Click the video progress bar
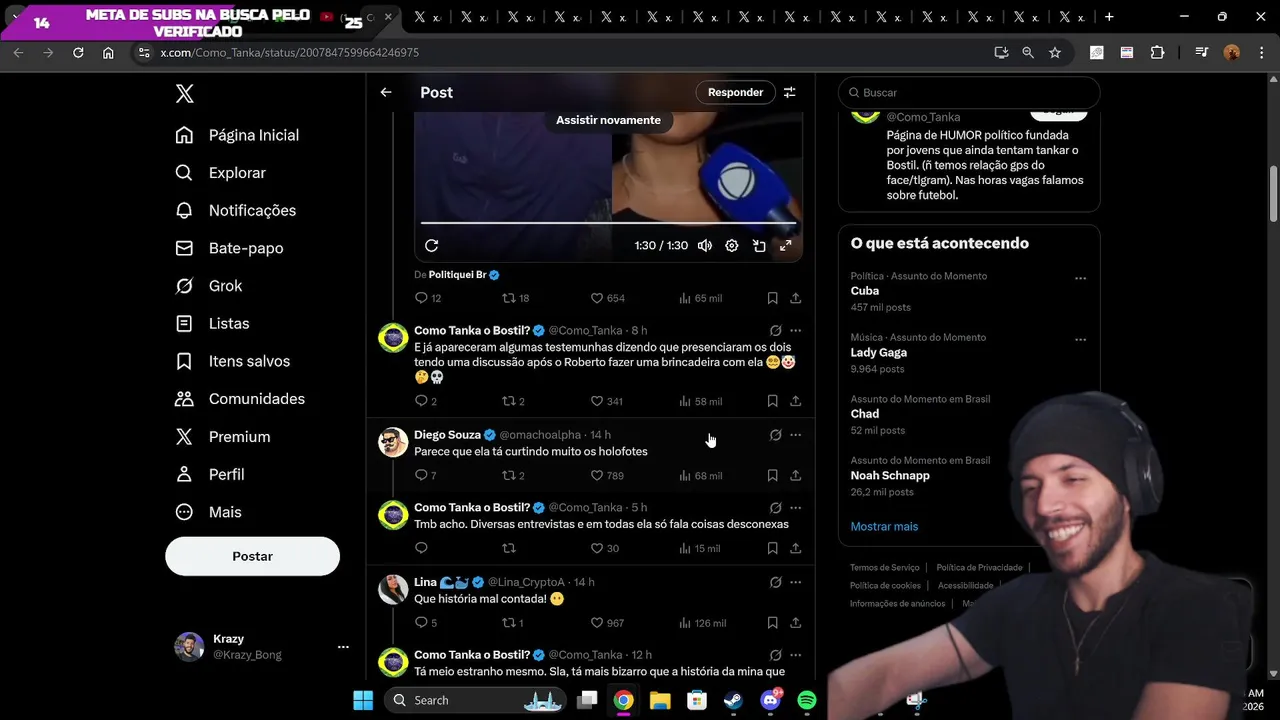The height and width of the screenshot is (720, 1280). 608,222
